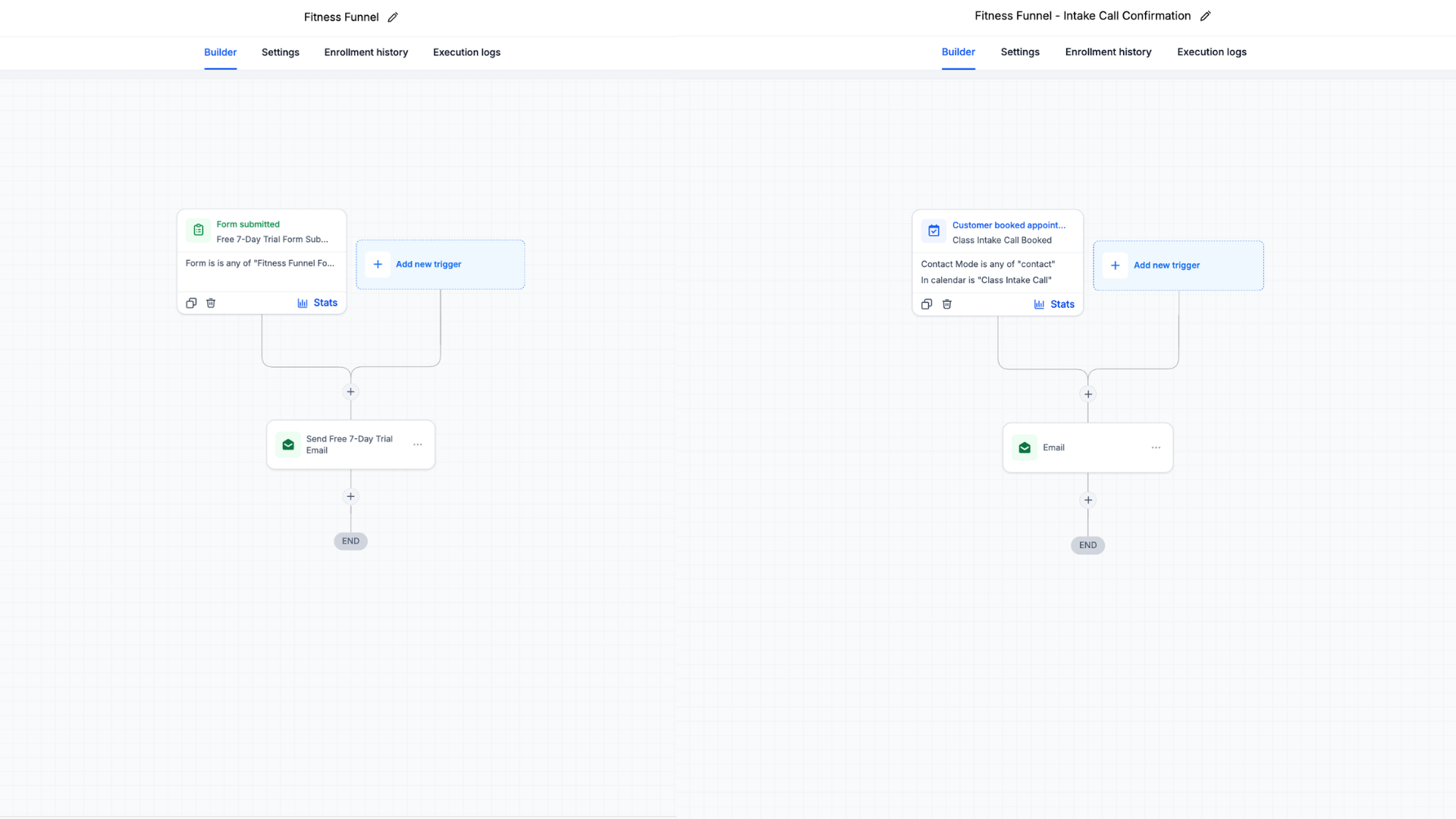Click the envelope icon on the Email action
1456x819 pixels.
pyautogui.click(x=1025, y=447)
